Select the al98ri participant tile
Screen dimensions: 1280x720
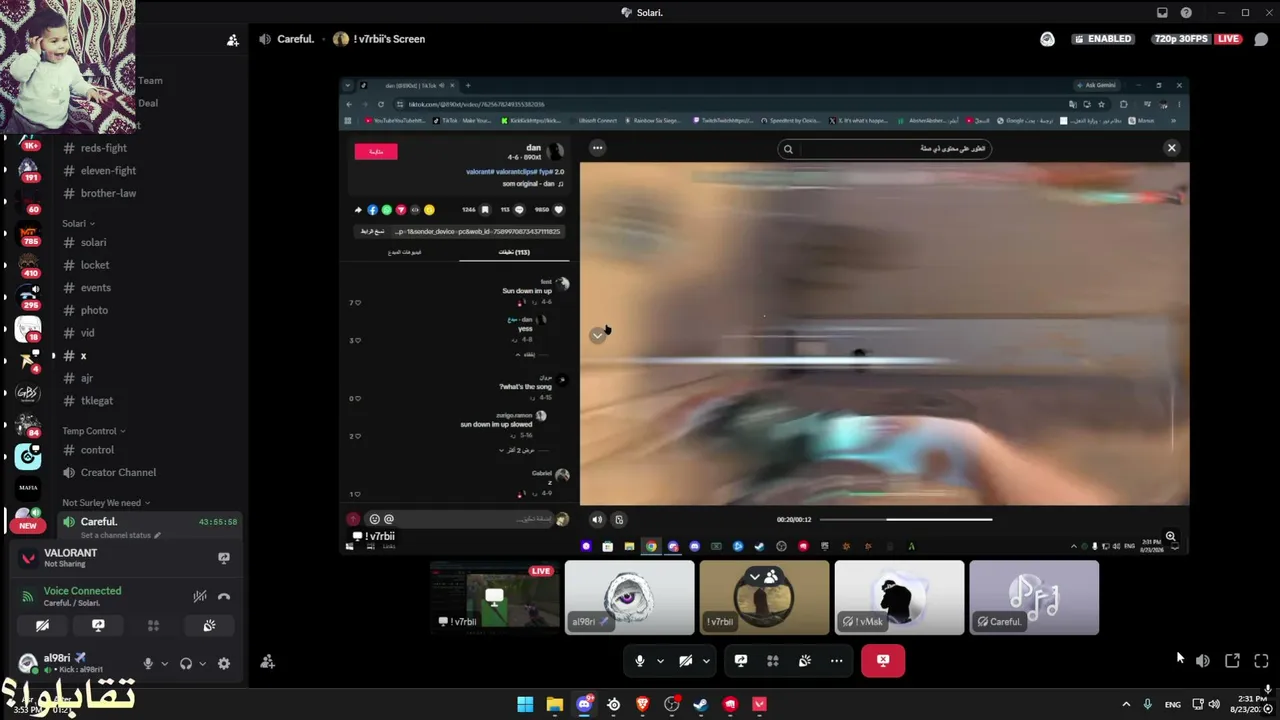point(629,598)
